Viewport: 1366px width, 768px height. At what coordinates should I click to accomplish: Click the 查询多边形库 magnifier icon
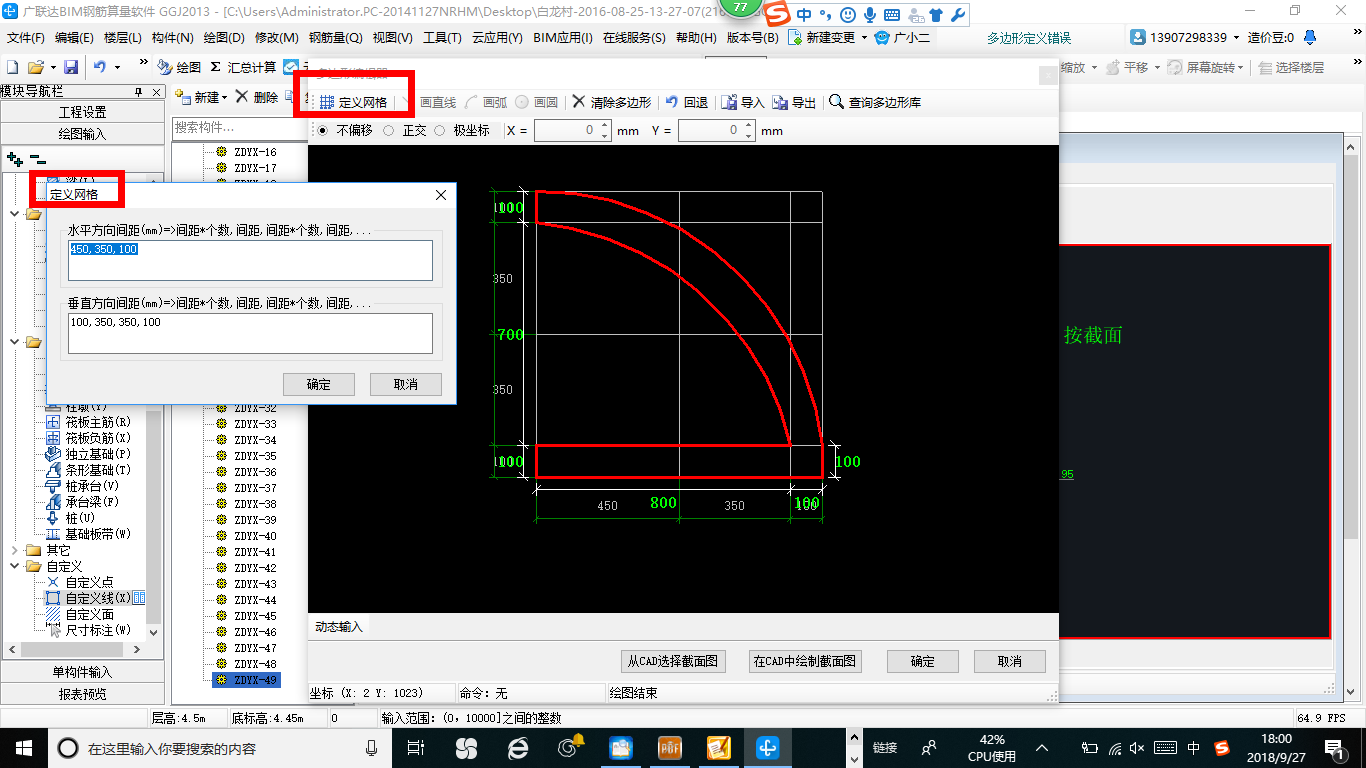coord(836,102)
